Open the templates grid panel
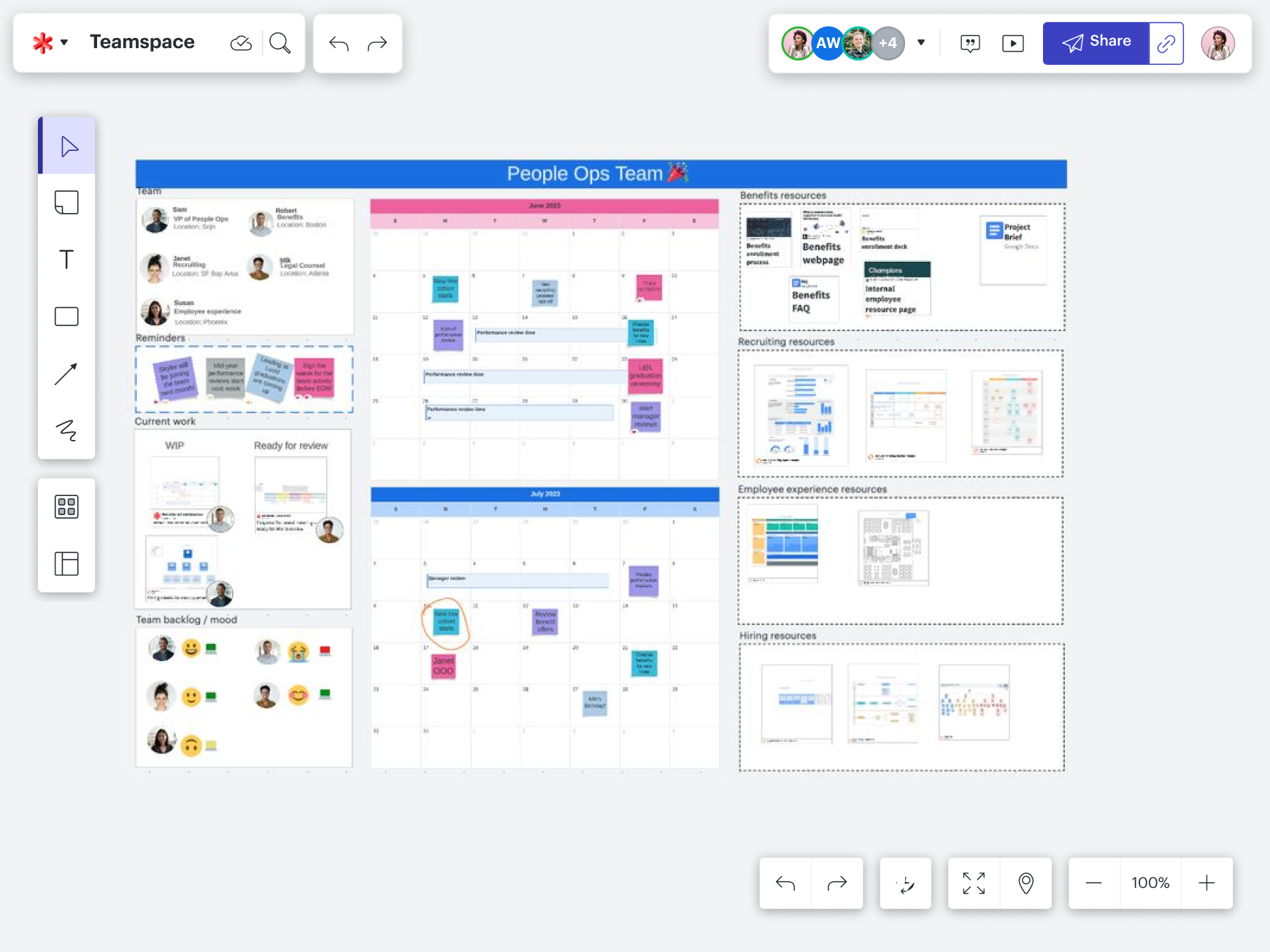Viewport: 1270px width, 952px height. pos(66,506)
